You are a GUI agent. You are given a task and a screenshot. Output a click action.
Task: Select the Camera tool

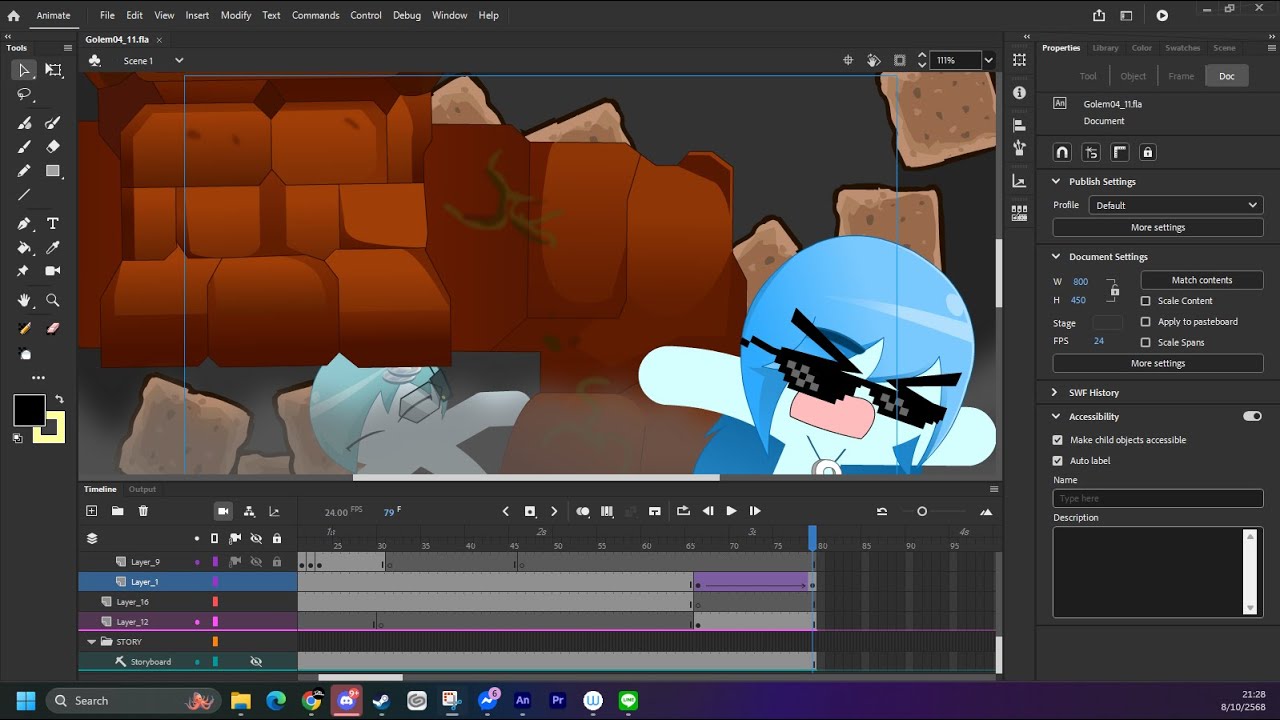click(x=53, y=271)
